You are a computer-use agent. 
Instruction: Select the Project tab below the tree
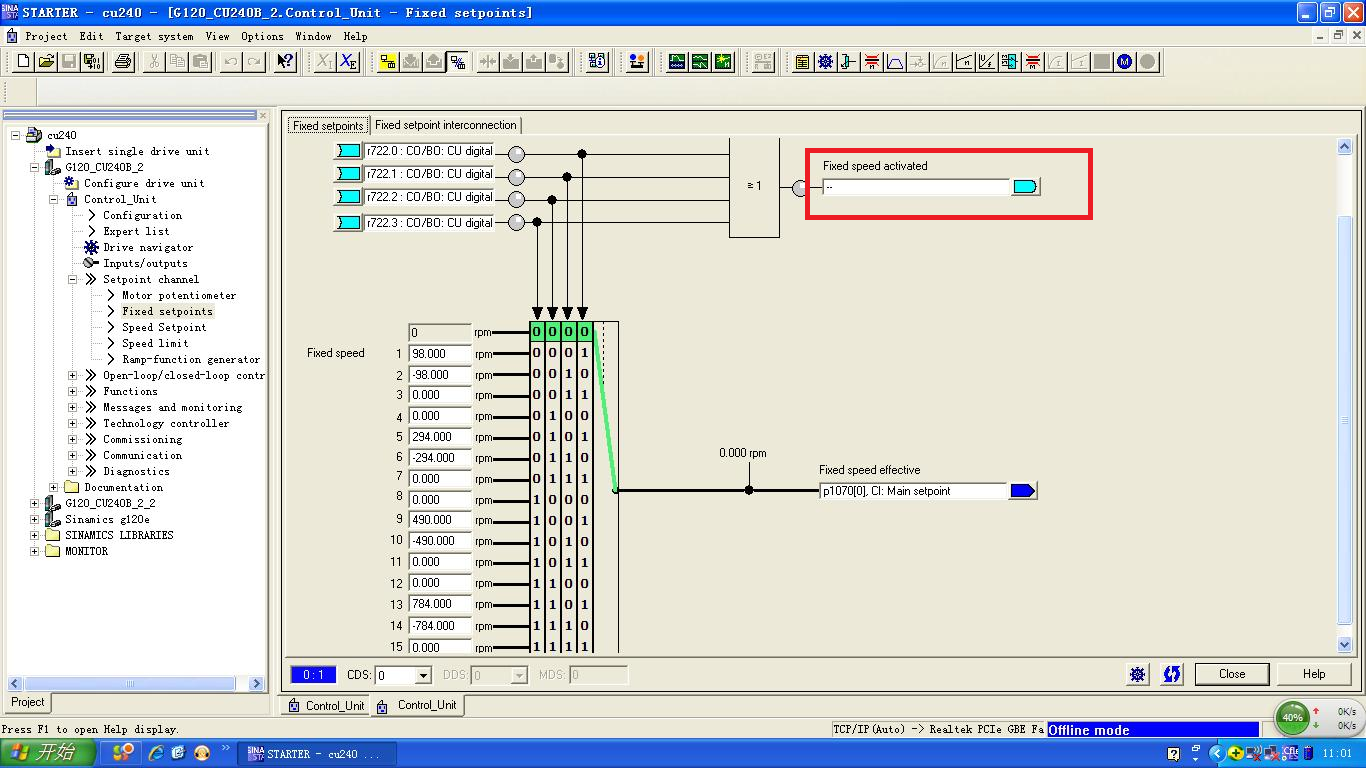pyautogui.click(x=28, y=702)
